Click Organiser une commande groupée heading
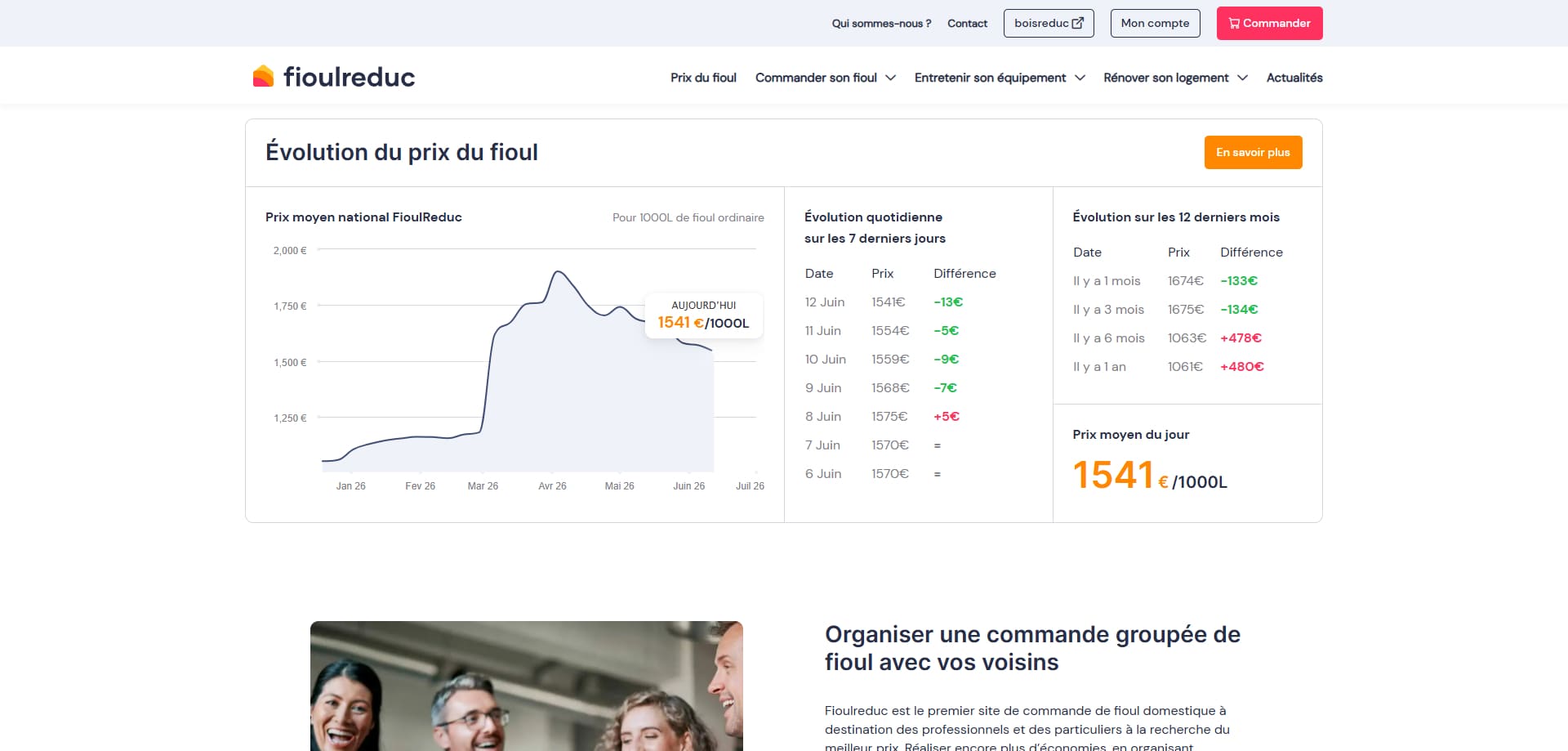This screenshot has width=1568, height=751. tap(1032, 648)
